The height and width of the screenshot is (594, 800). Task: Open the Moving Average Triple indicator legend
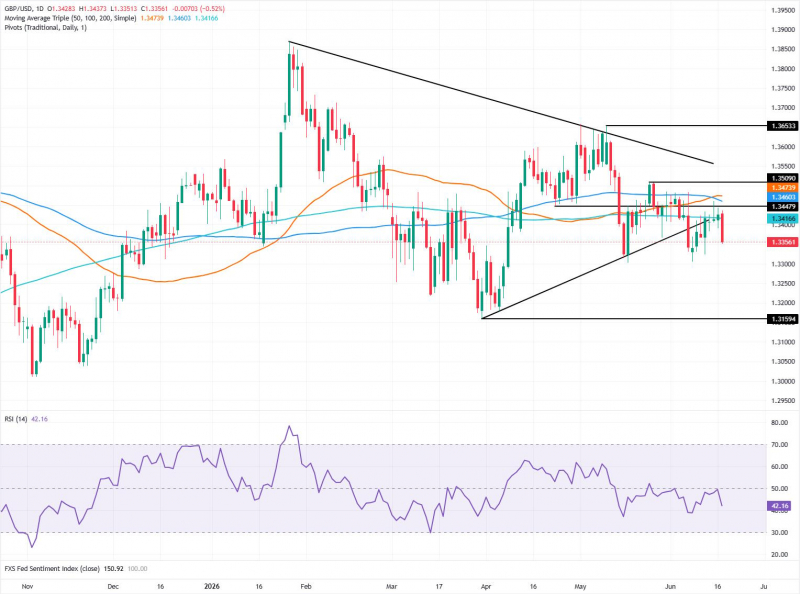coord(70,18)
